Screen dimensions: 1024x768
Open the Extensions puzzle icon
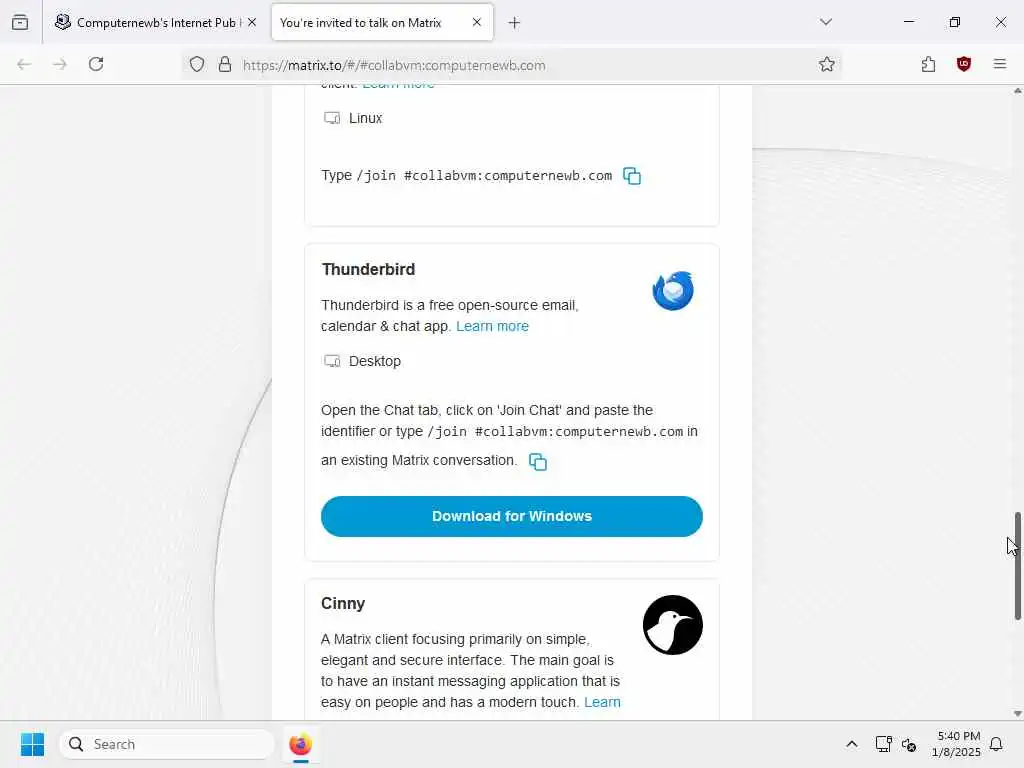(x=928, y=64)
